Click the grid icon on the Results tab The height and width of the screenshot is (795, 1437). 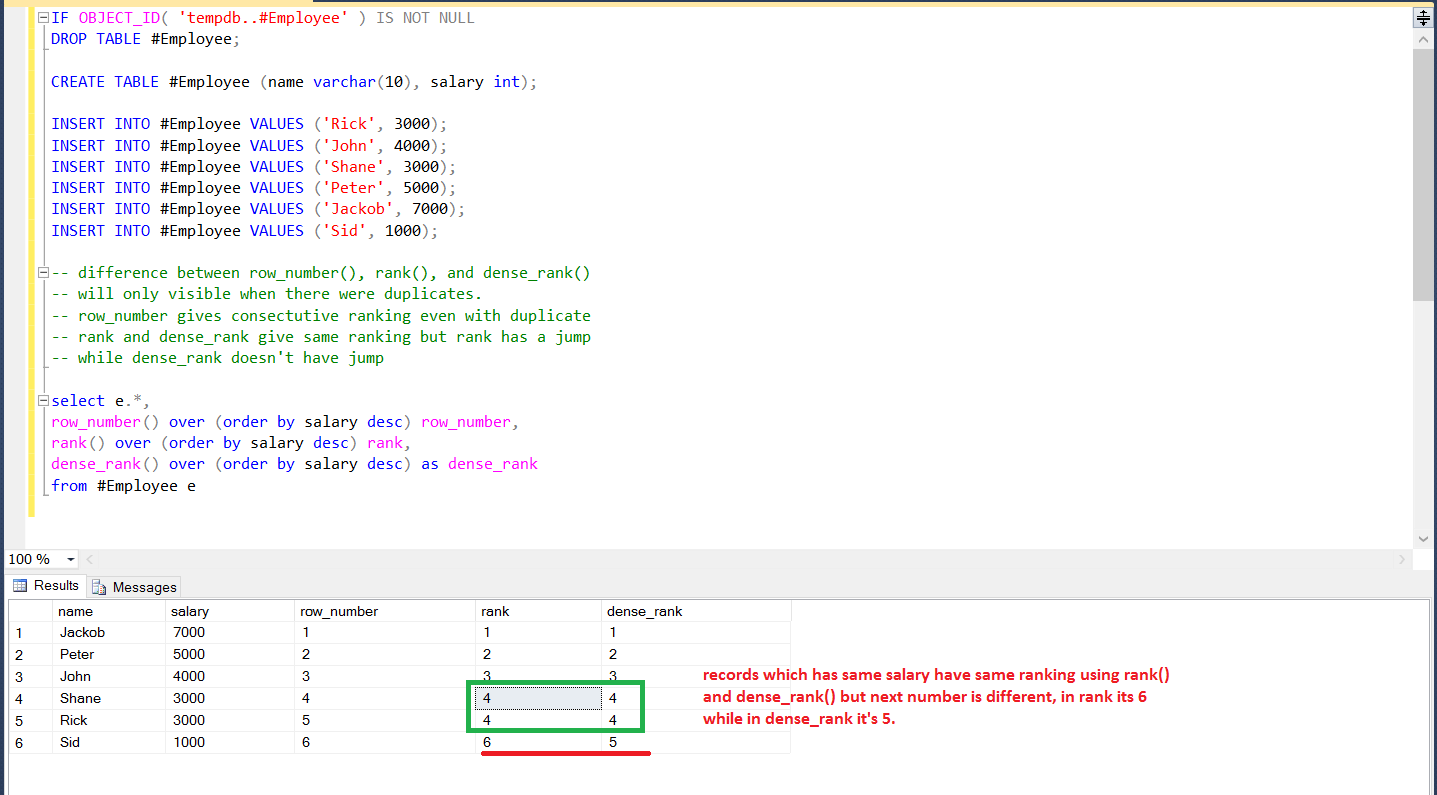pos(20,586)
